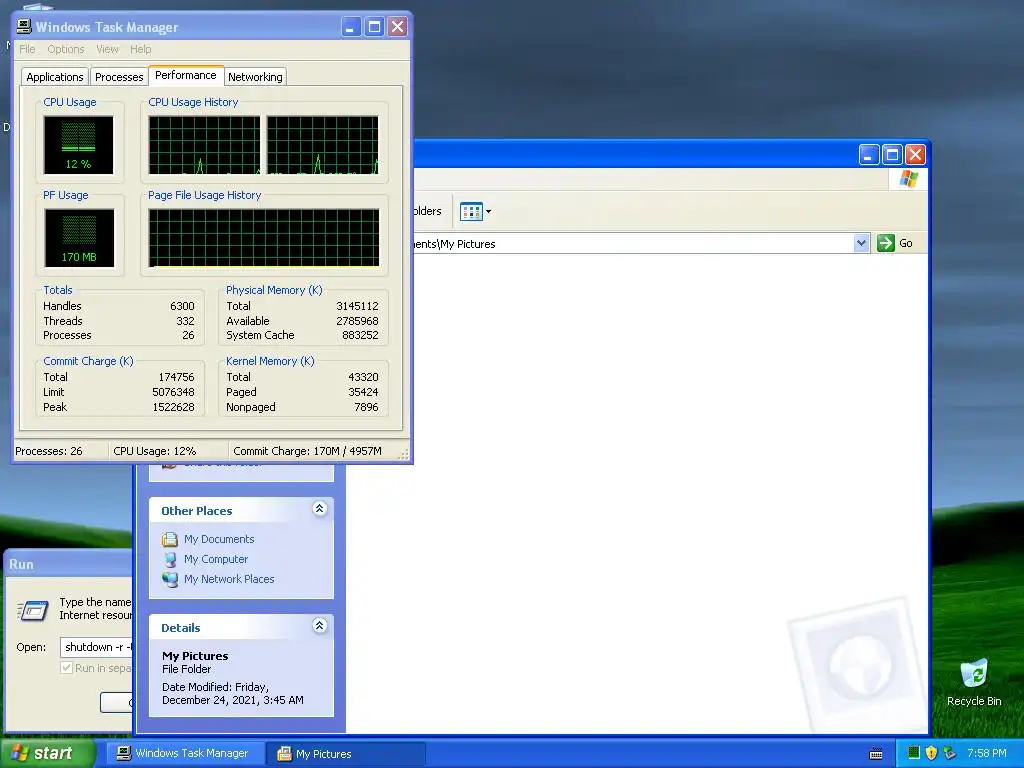Open the Recycle Bin desktop icon

pos(974,683)
